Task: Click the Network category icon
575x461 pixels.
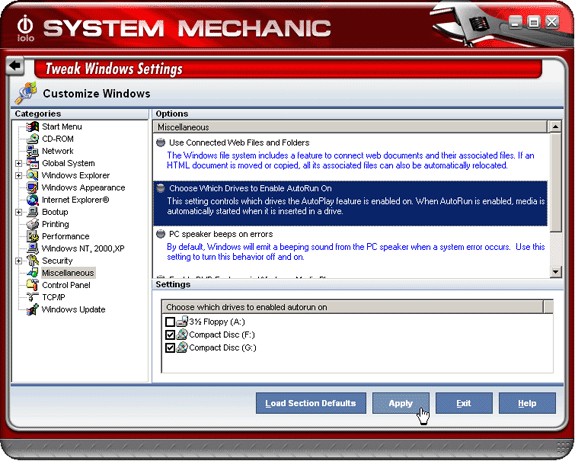Action: [33, 151]
